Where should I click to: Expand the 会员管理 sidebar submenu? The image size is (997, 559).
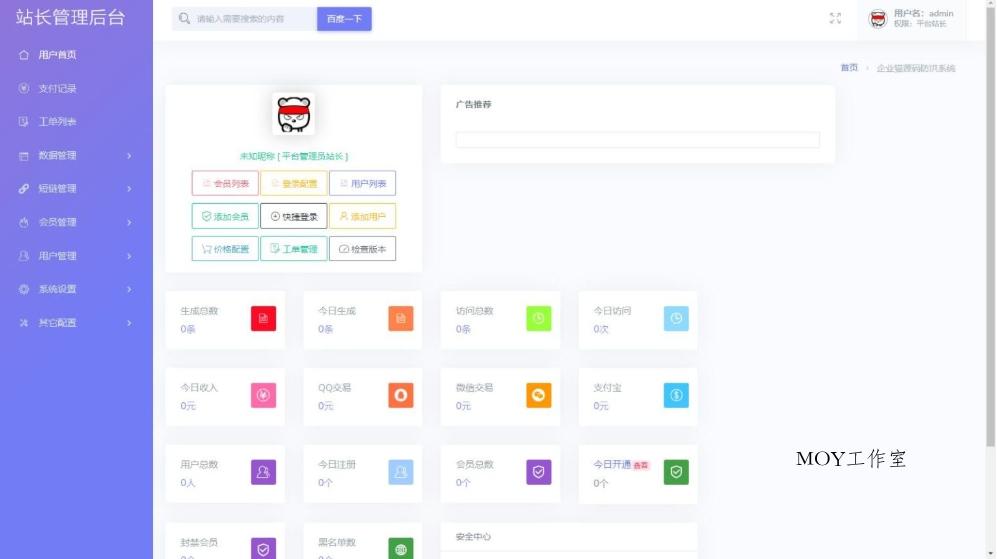(x=76, y=222)
